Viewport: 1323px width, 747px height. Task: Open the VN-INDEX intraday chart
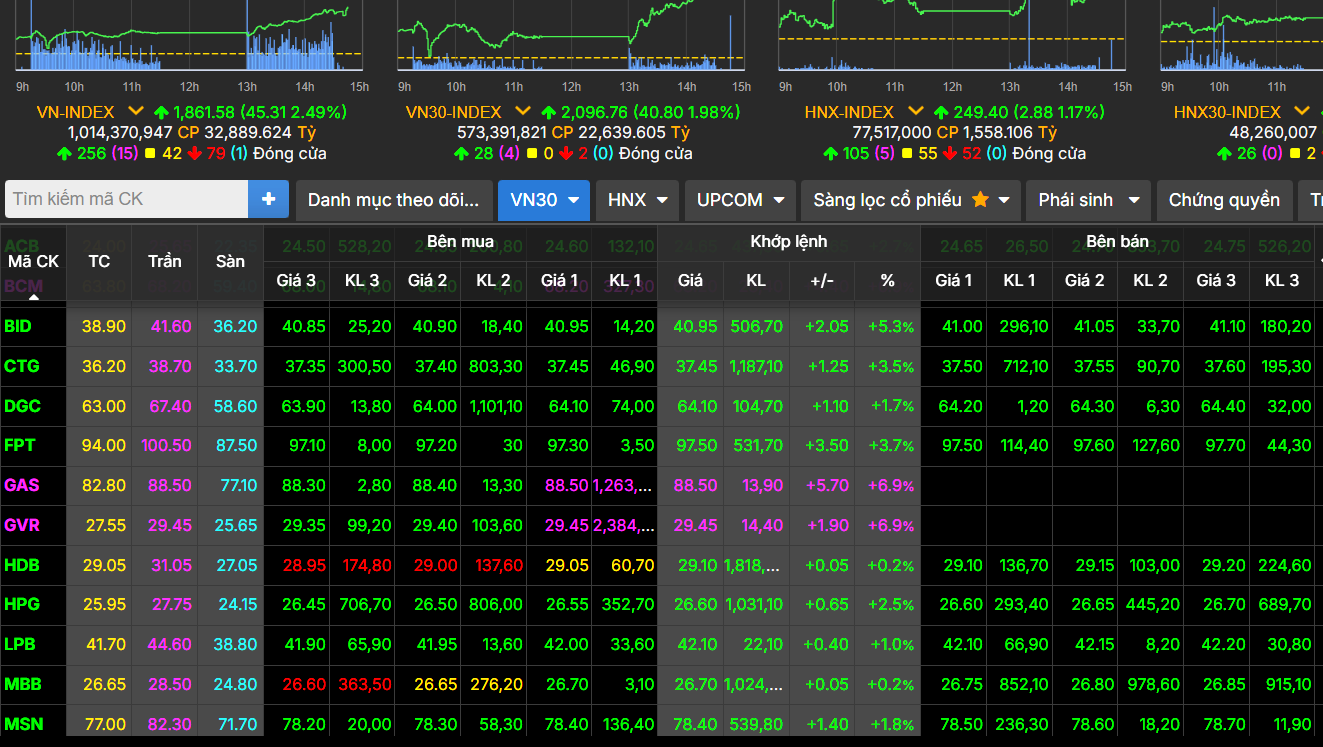coord(190,40)
